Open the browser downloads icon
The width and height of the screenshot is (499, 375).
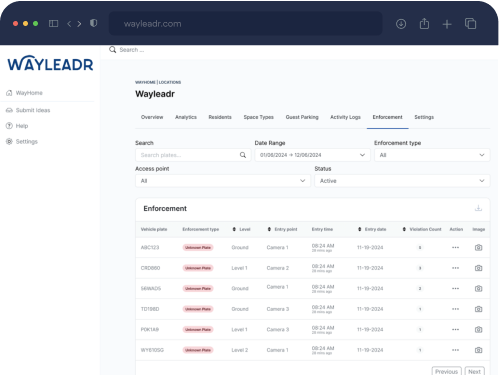401,24
